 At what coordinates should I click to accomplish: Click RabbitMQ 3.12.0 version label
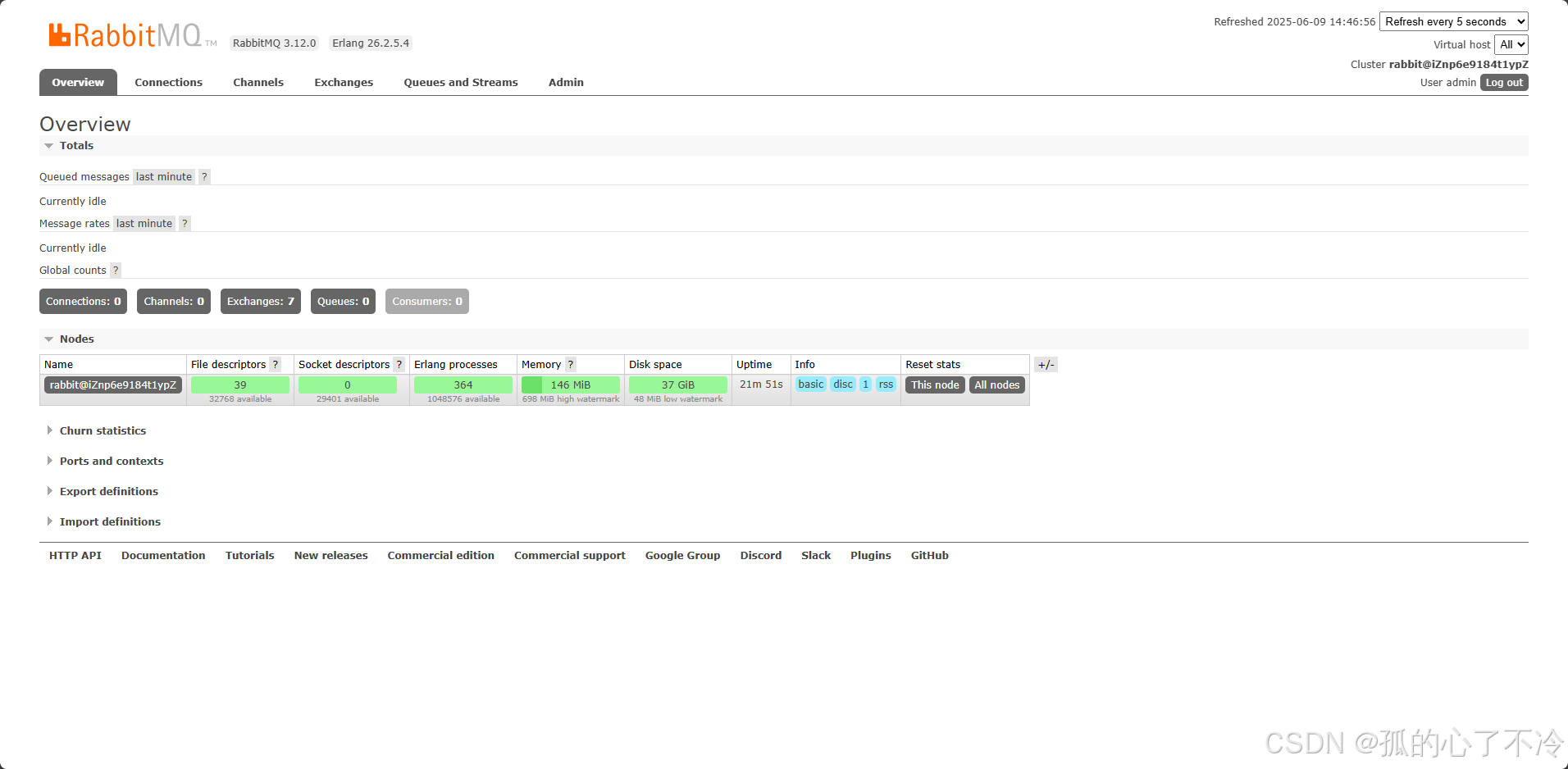[275, 43]
